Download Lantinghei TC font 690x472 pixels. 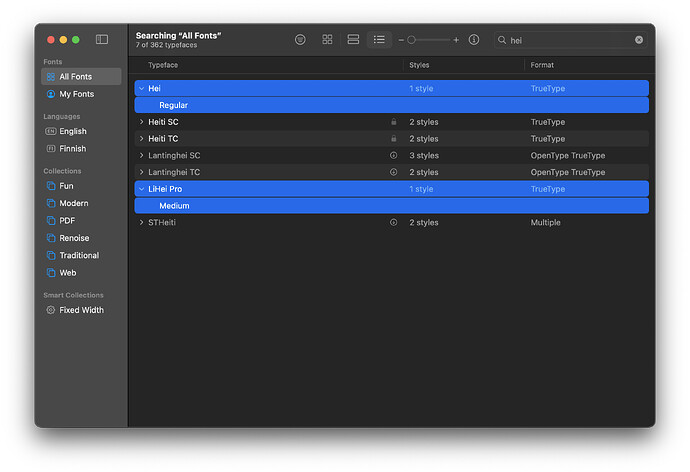[x=393, y=172]
